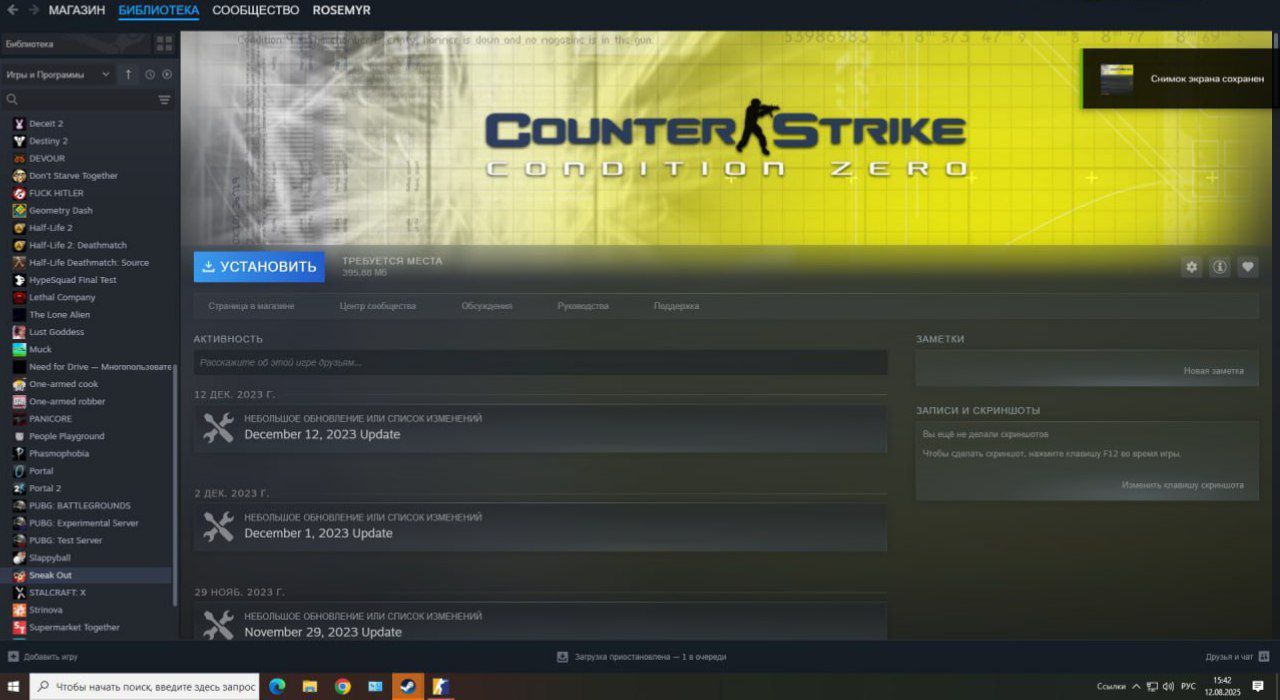The height and width of the screenshot is (700, 1280).
Task: Click the game list scrollbar
Action: 176,485
